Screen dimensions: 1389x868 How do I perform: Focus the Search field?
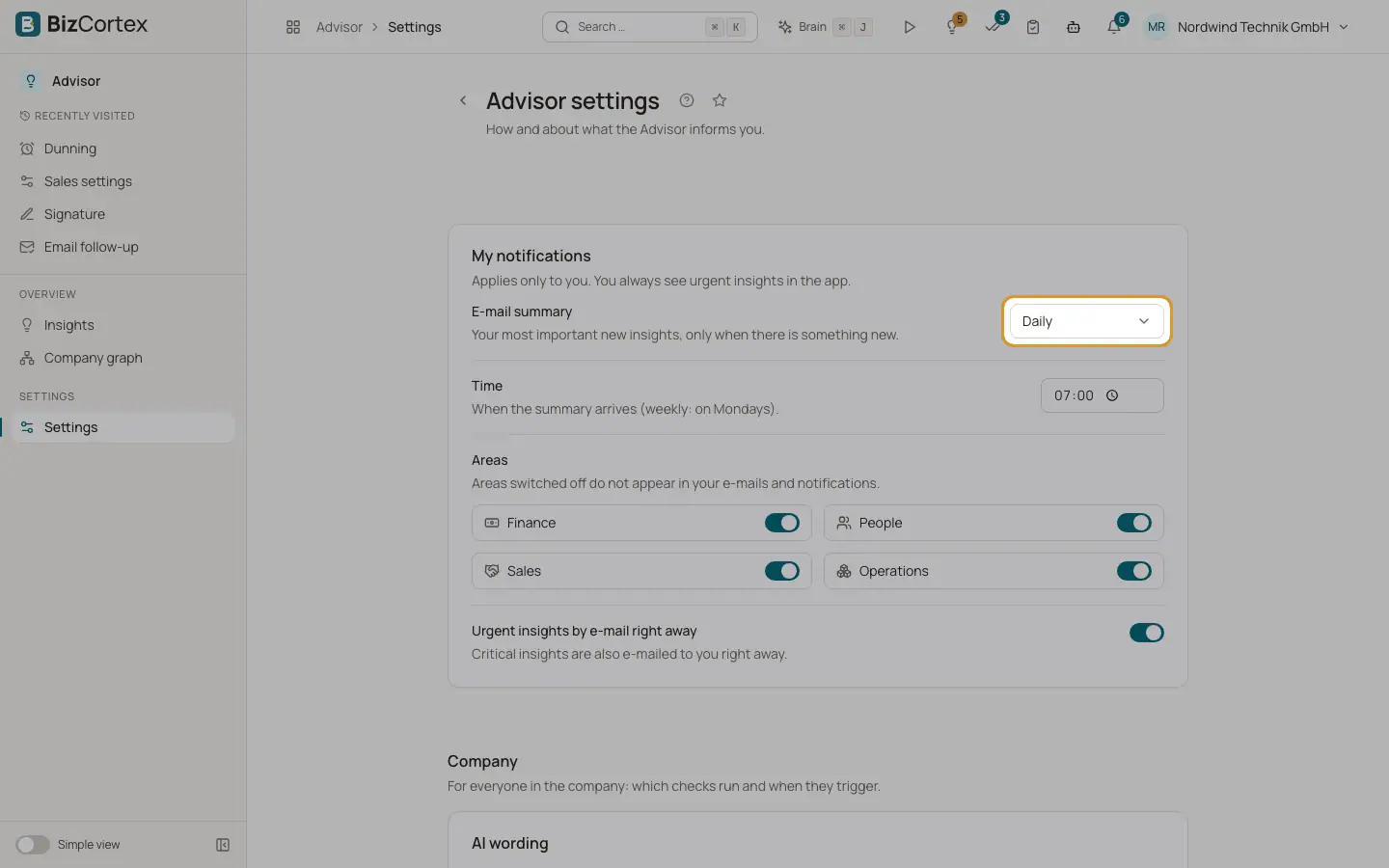(650, 27)
